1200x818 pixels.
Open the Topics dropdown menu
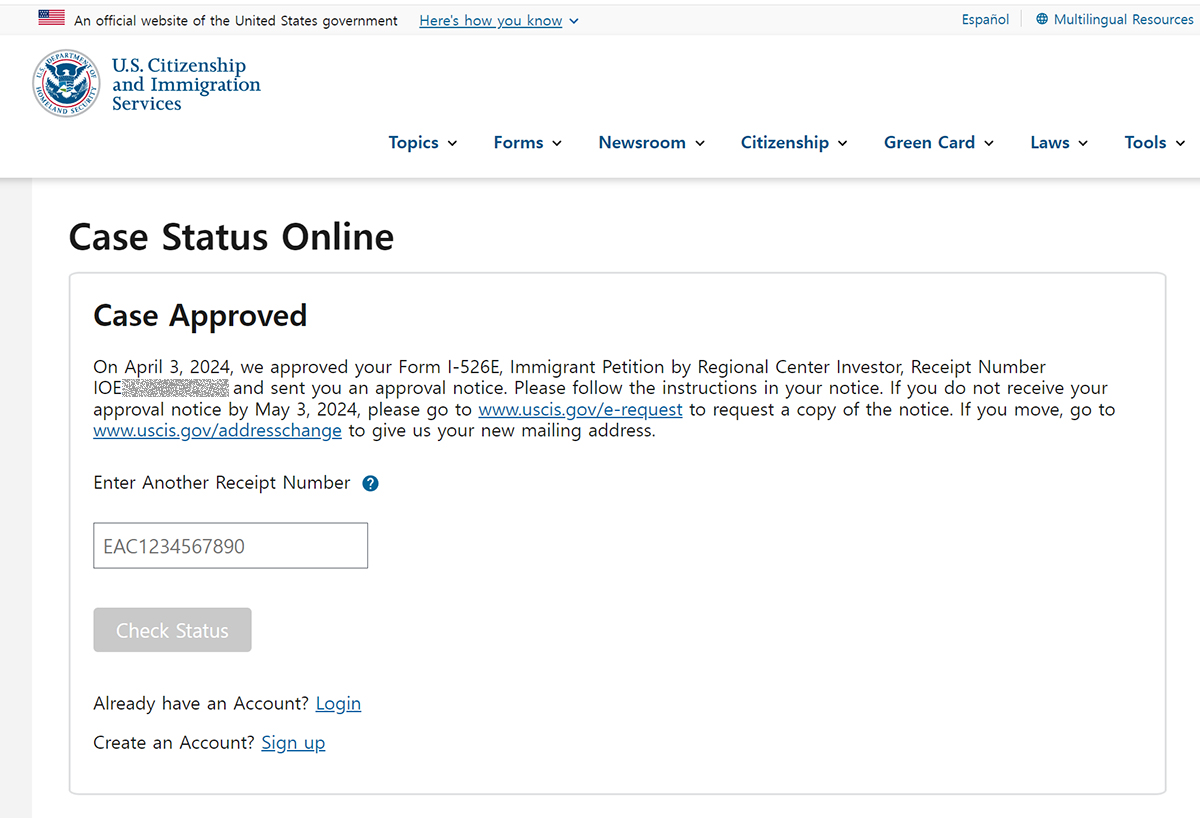tap(423, 142)
